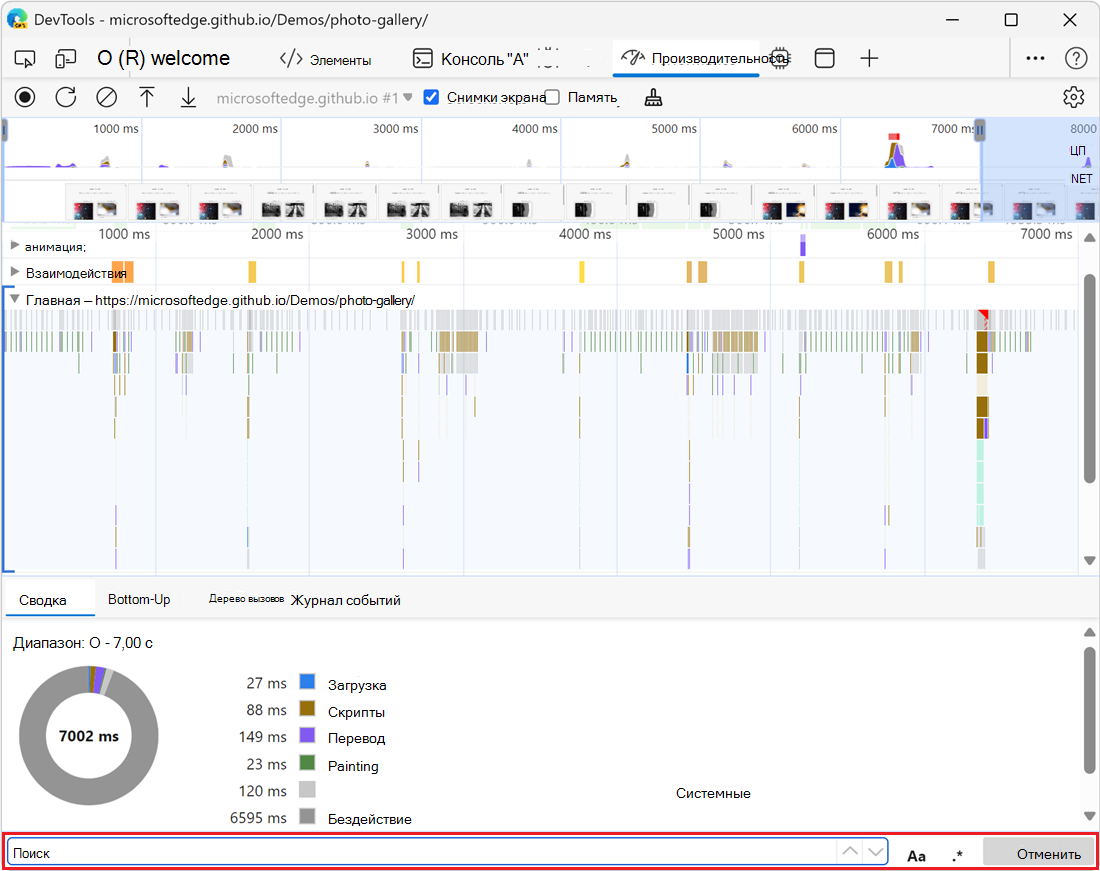The image size is (1100, 871).
Task: Toggle match case Aa button
Action: pyautogui.click(x=916, y=855)
